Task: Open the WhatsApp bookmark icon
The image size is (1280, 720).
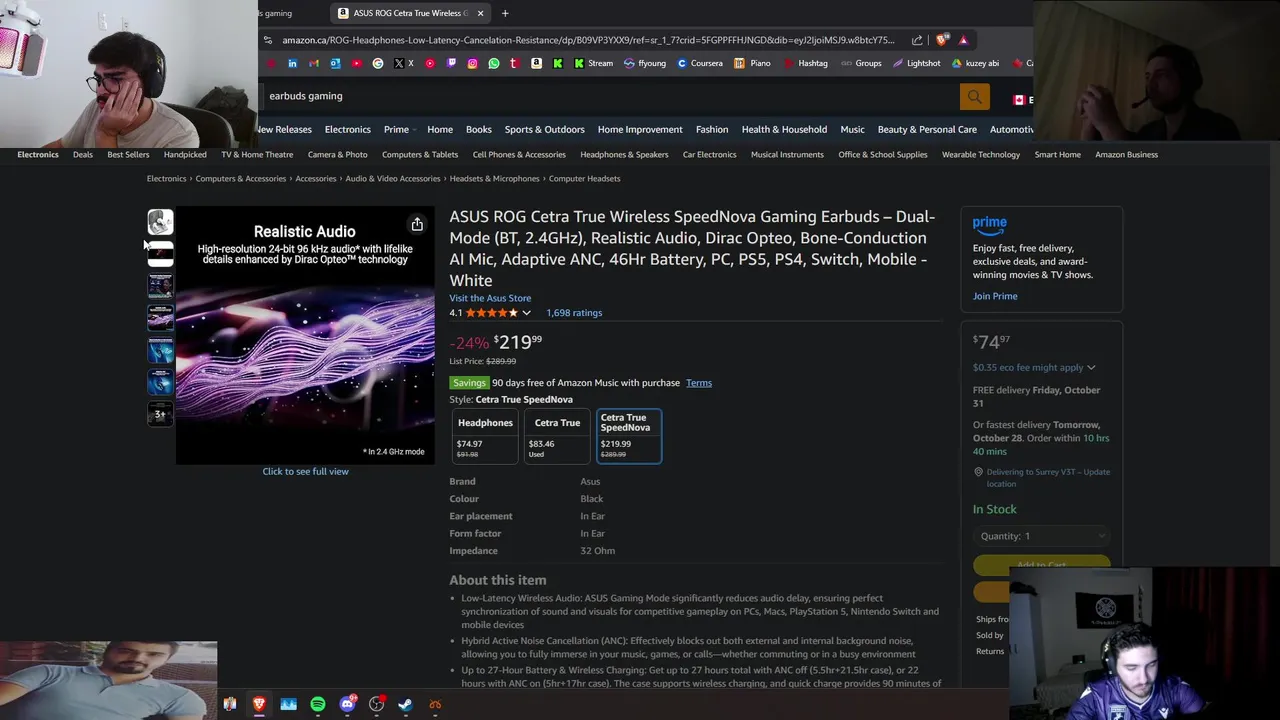Action: click(x=494, y=63)
